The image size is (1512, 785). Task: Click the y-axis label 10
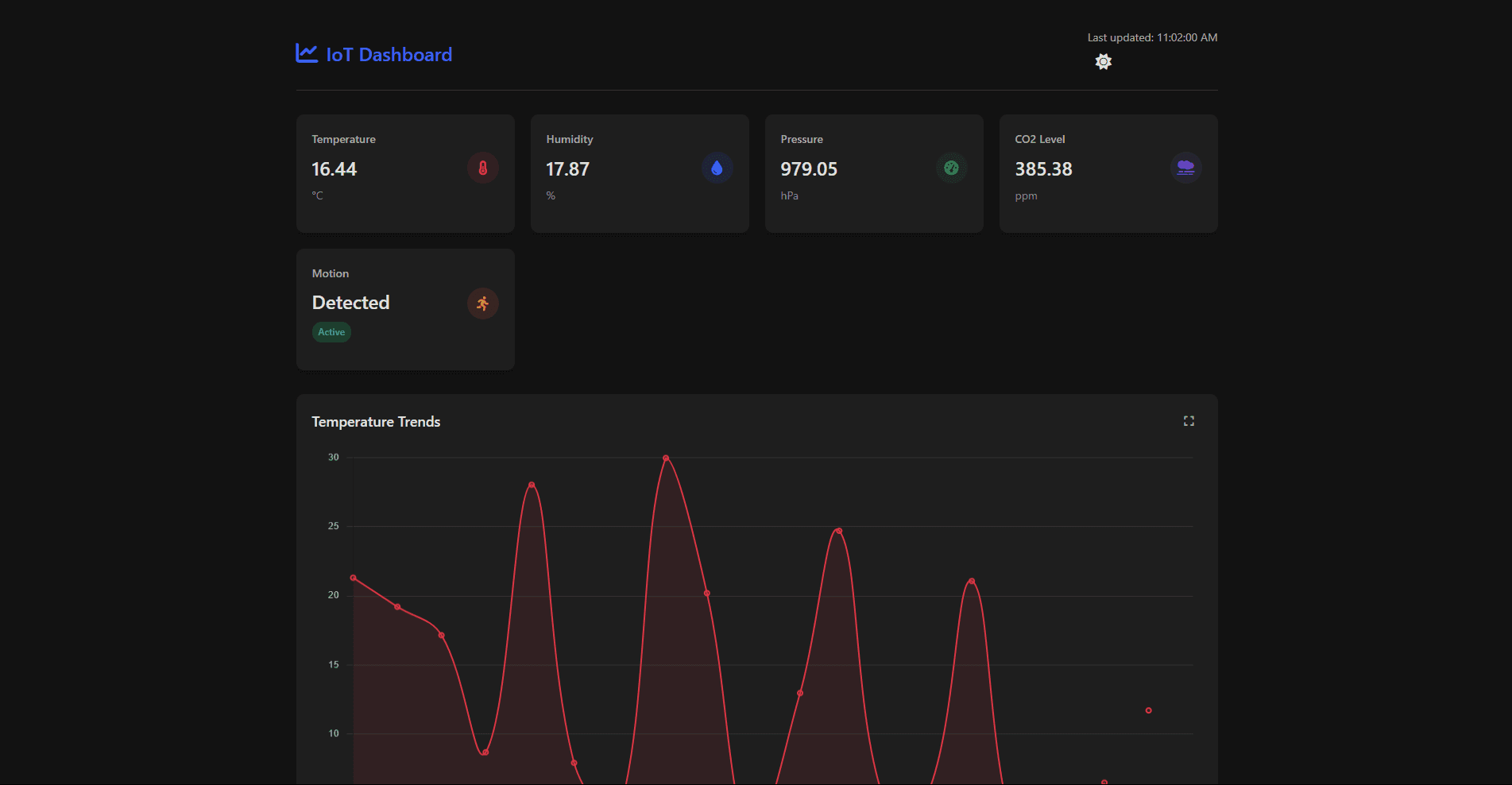coord(334,733)
